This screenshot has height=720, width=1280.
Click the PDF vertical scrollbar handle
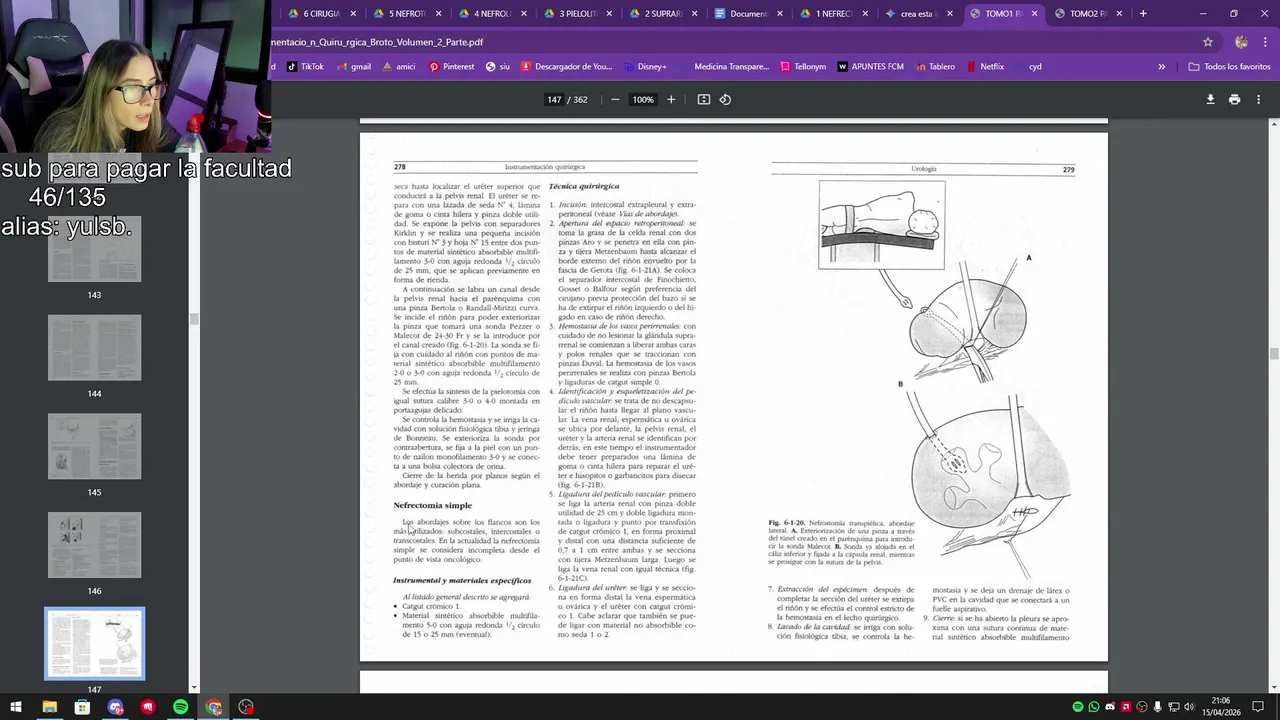pos(1274,354)
